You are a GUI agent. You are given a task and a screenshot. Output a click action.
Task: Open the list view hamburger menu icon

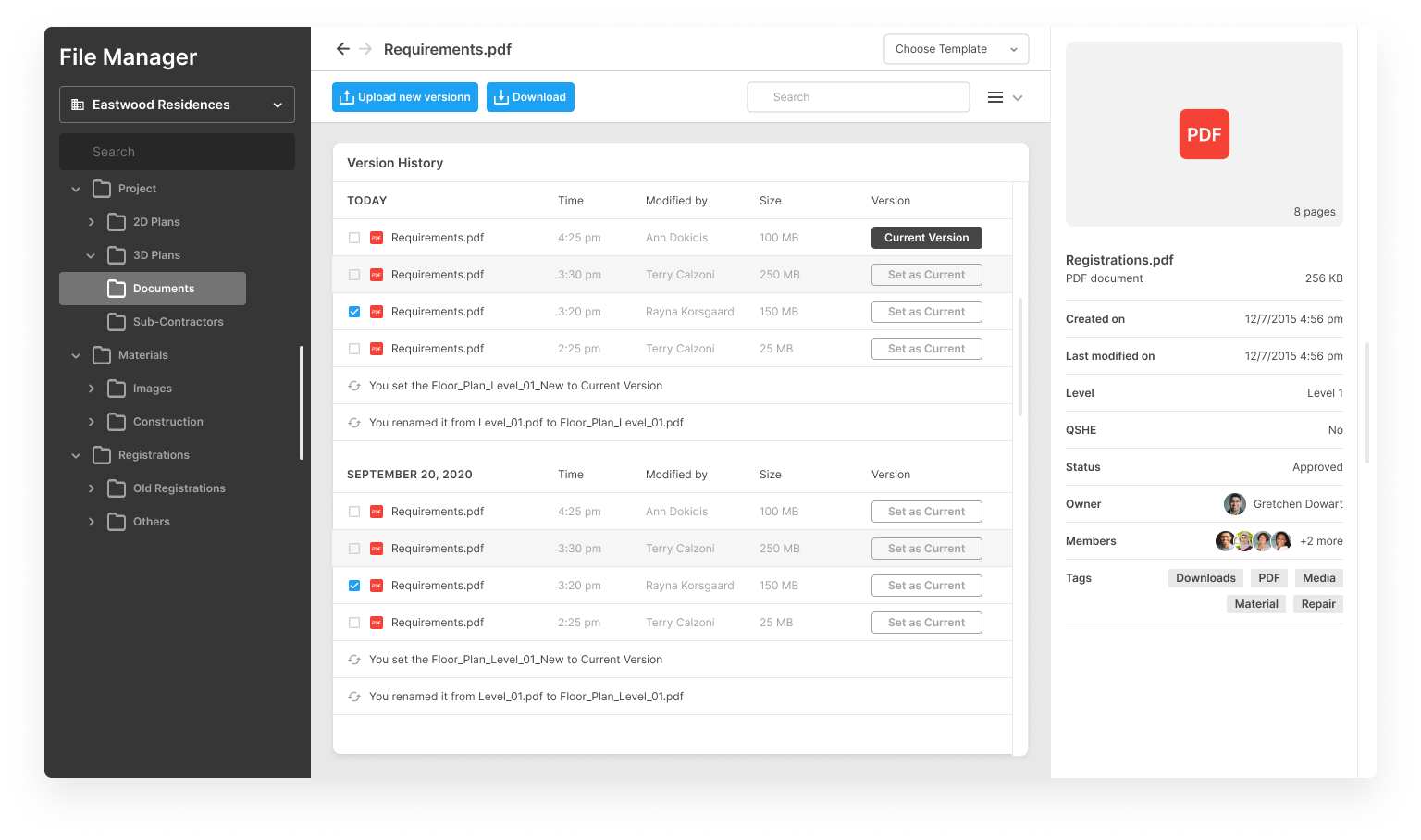pos(995,97)
